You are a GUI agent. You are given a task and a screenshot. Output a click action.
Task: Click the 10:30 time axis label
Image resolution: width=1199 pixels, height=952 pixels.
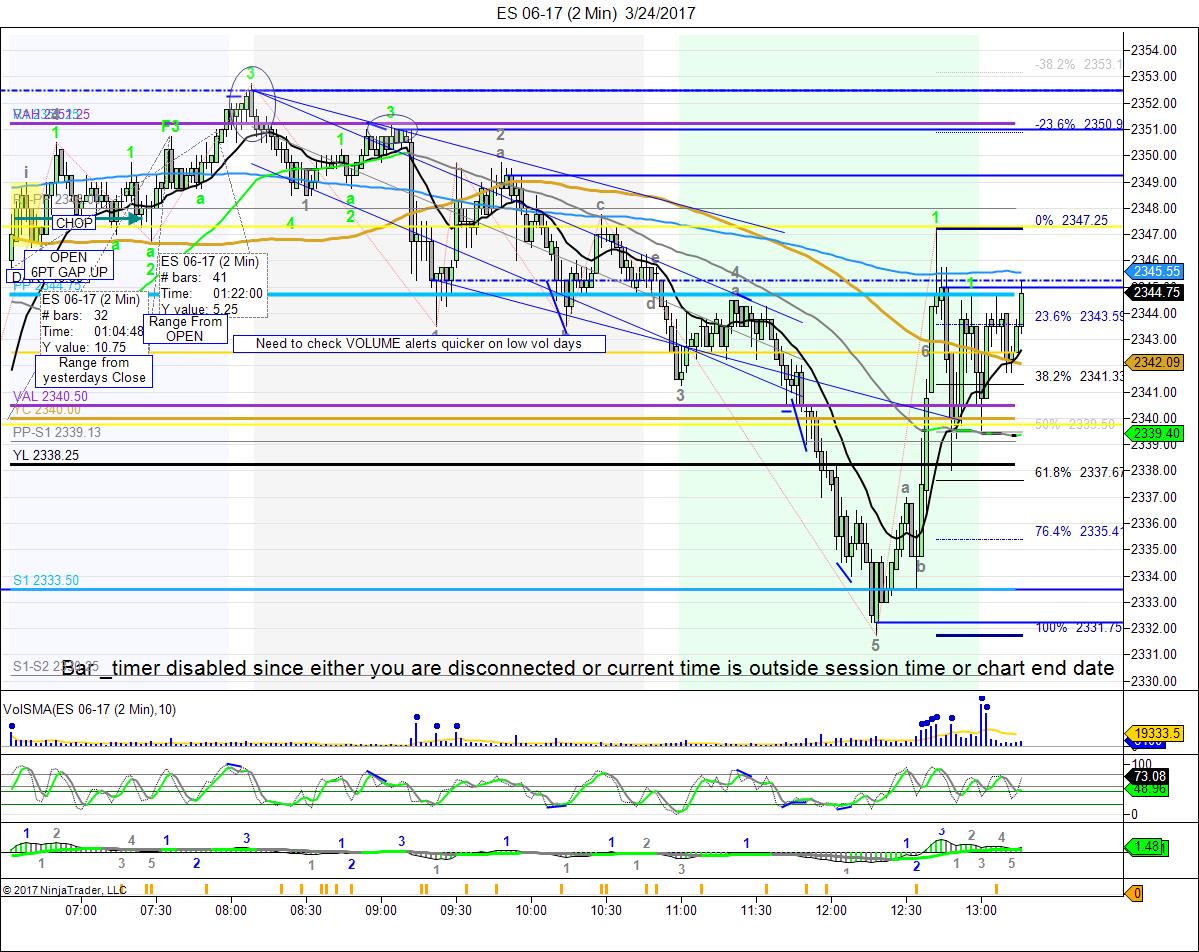click(x=606, y=911)
